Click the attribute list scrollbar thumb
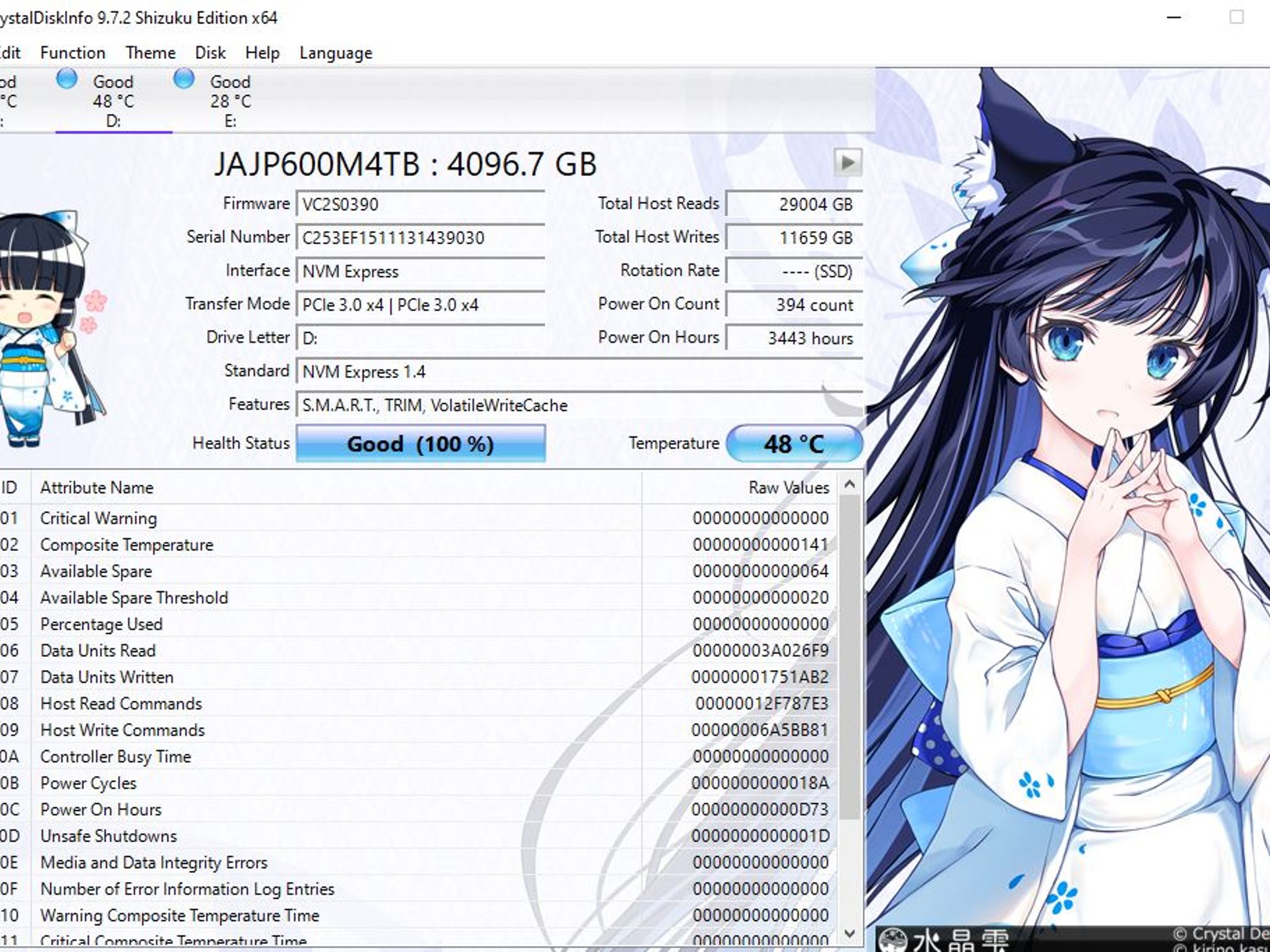This screenshot has width=1270, height=952. [850, 657]
